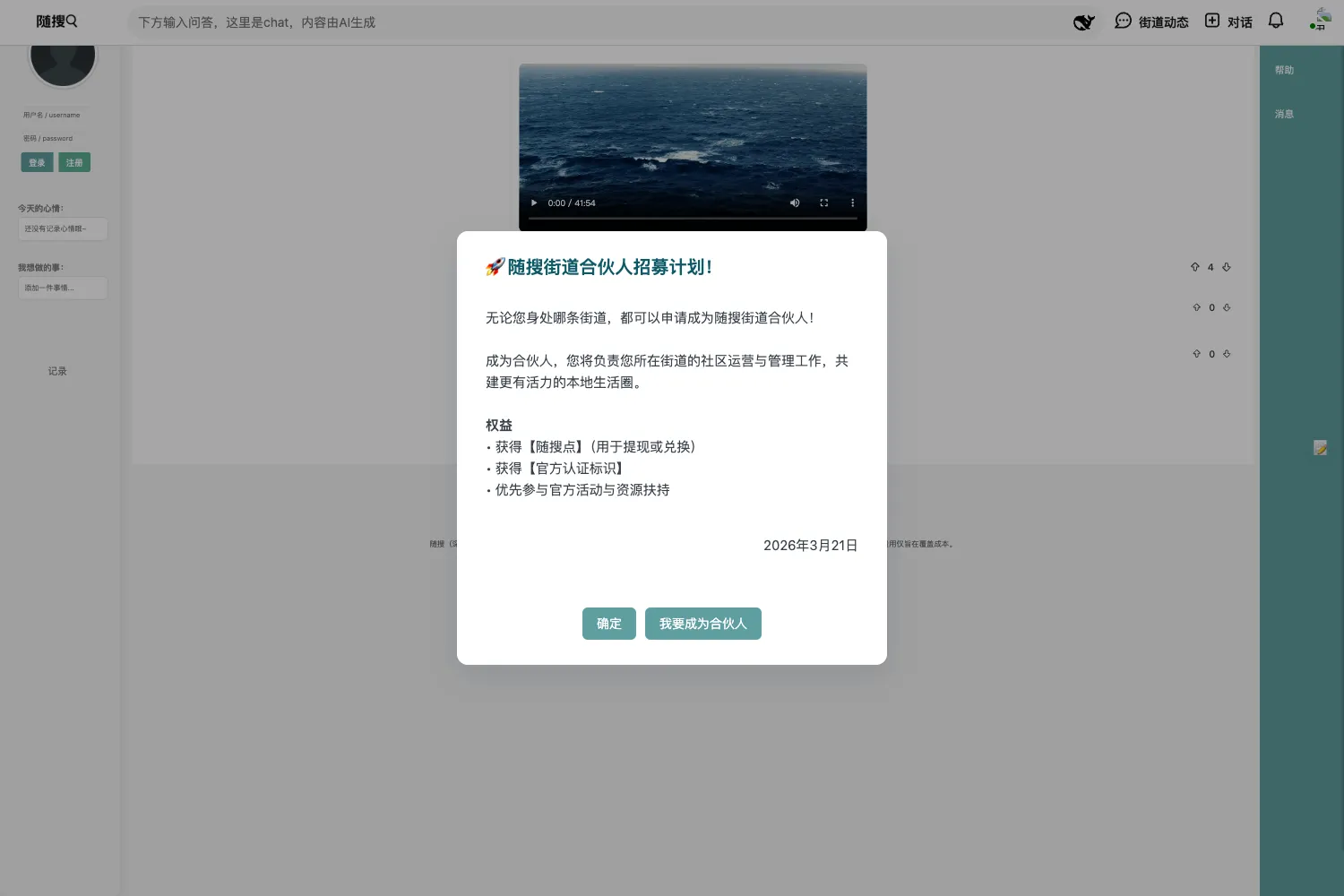The height and width of the screenshot is (896, 1344).
Task: Open 消息 in the right sidebar
Action: pyautogui.click(x=1284, y=114)
